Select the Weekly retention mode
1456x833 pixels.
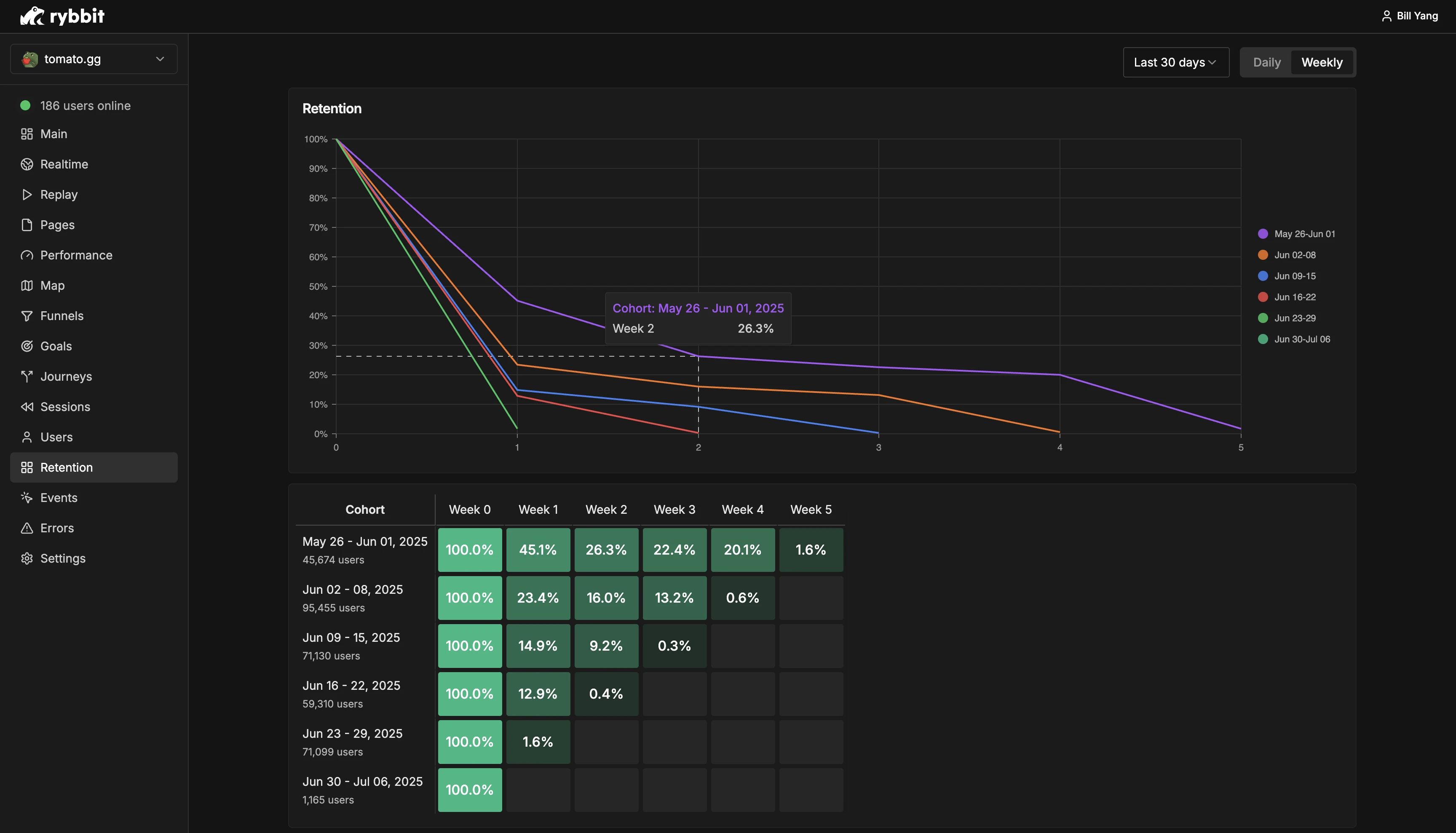(1322, 62)
